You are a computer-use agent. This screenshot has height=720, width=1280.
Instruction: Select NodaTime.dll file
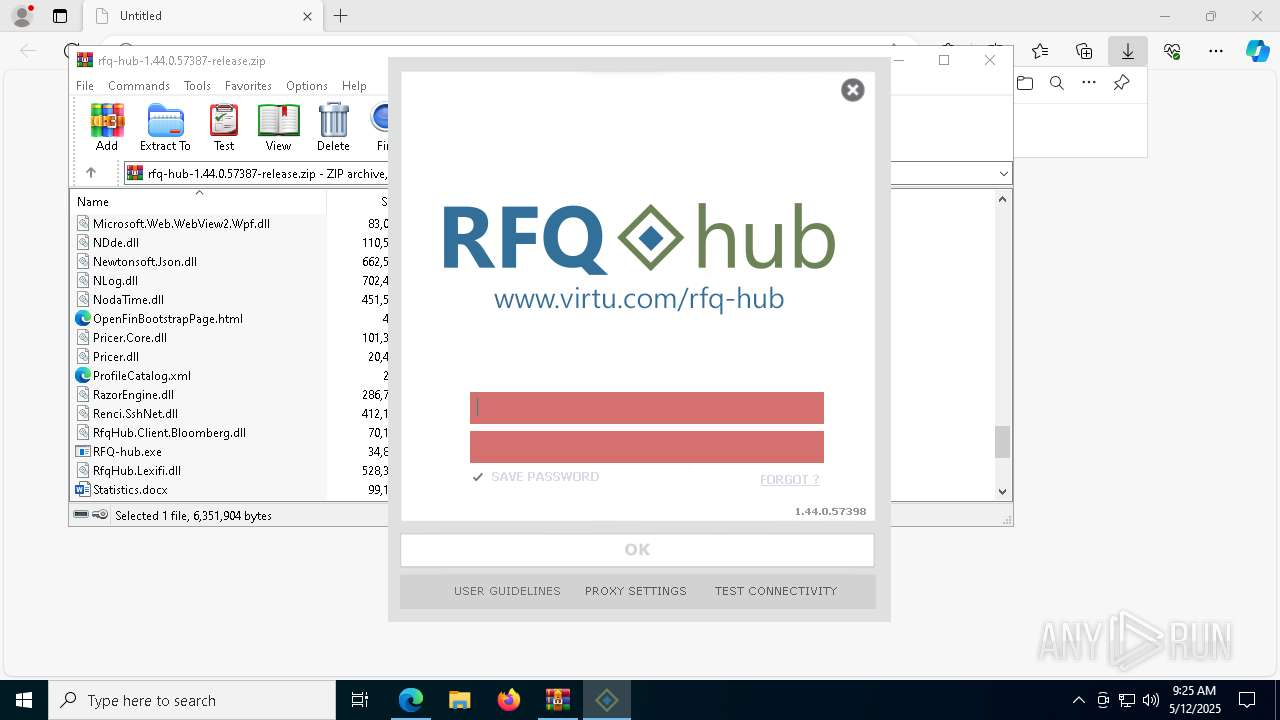point(128,300)
